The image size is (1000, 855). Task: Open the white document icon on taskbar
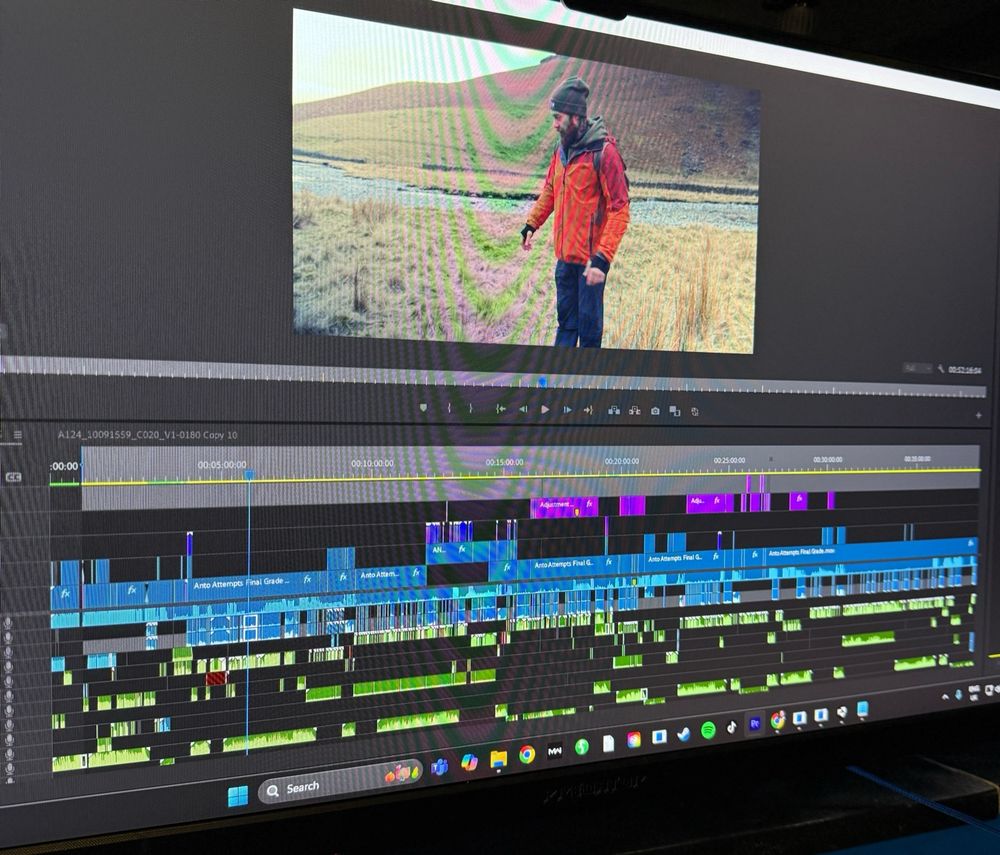pyautogui.click(x=608, y=743)
